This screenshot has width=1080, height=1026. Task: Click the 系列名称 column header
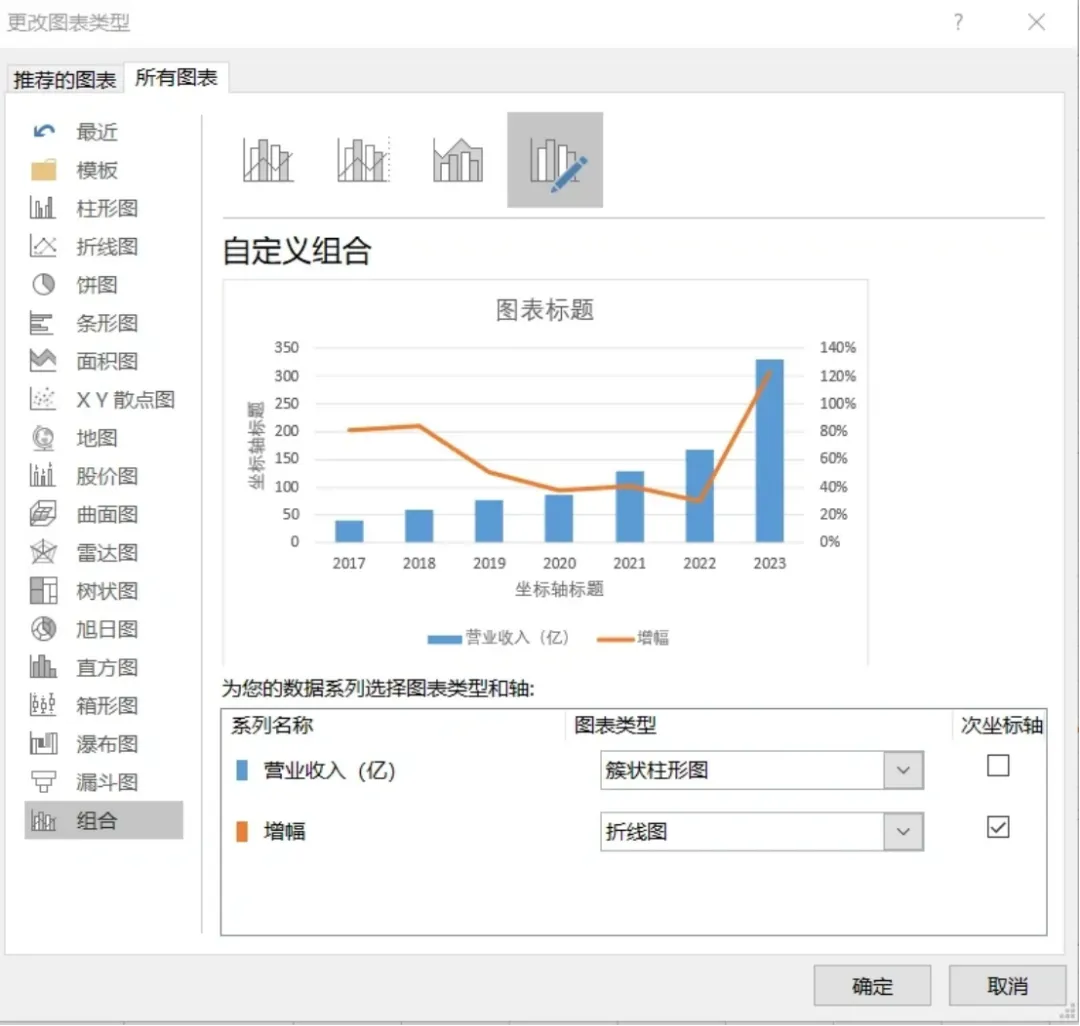click(x=272, y=725)
